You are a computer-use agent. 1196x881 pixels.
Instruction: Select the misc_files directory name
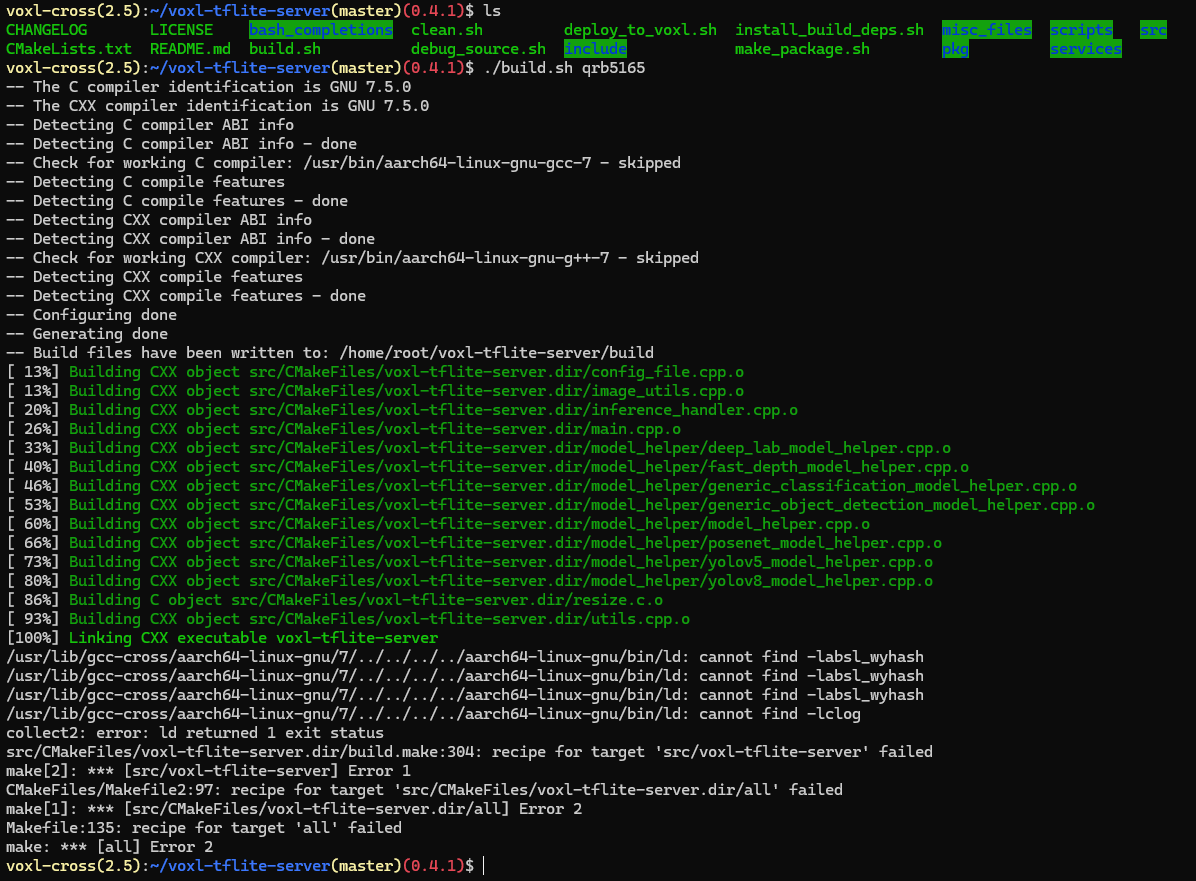[987, 30]
